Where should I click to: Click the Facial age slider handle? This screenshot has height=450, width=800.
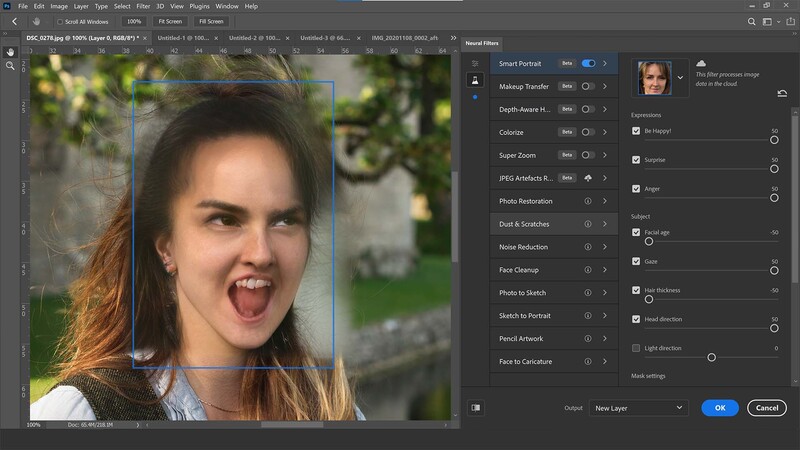(648, 242)
